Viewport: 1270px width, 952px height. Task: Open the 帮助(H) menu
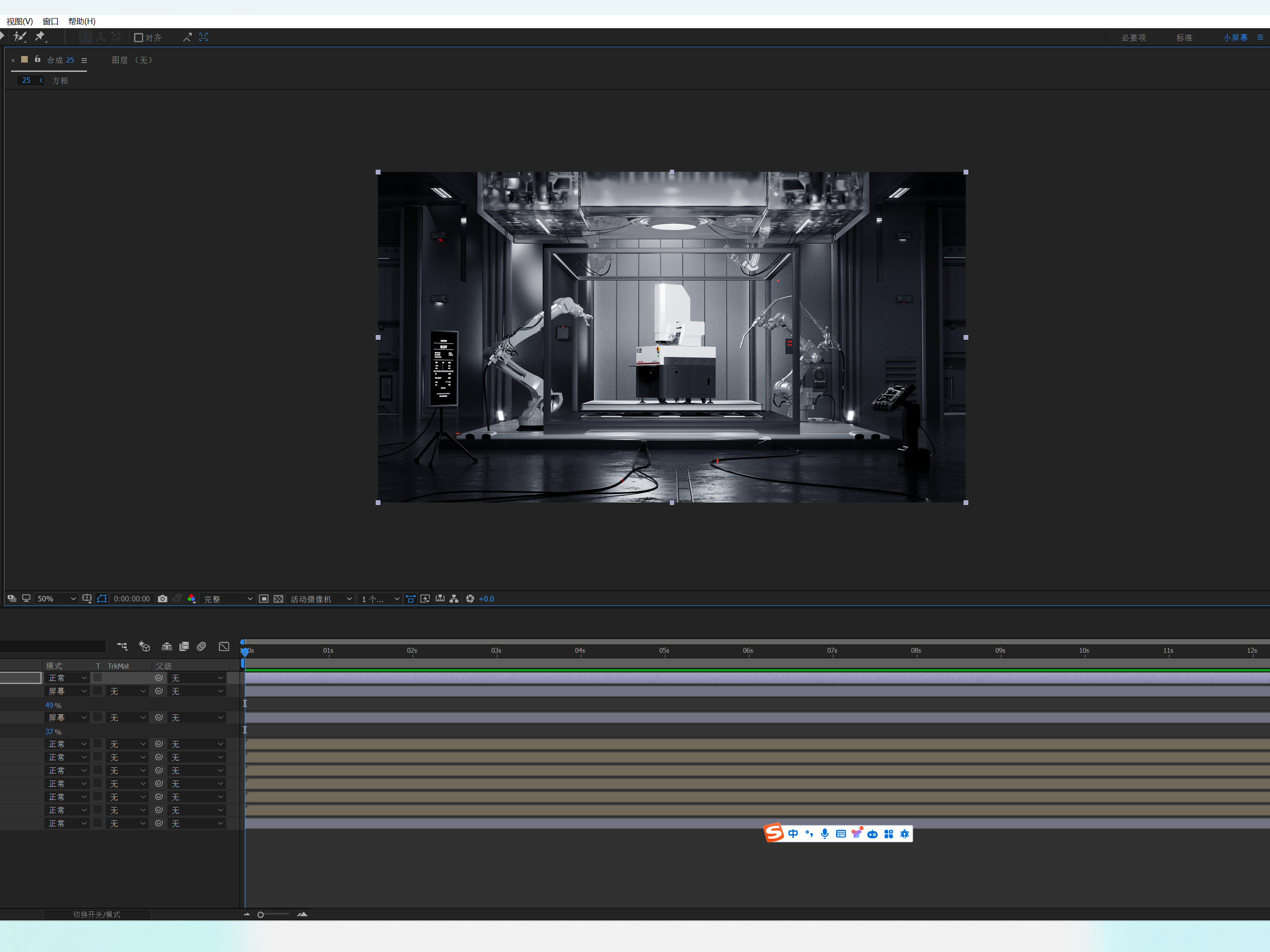click(82, 21)
